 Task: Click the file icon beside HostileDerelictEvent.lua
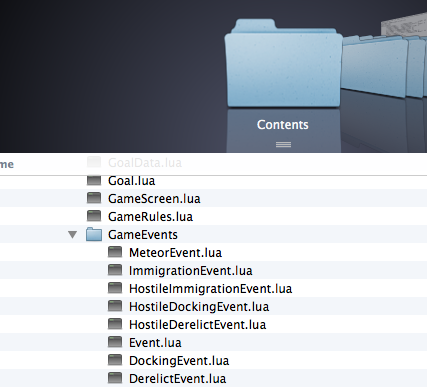pyautogui.click(x=115, y=324)
